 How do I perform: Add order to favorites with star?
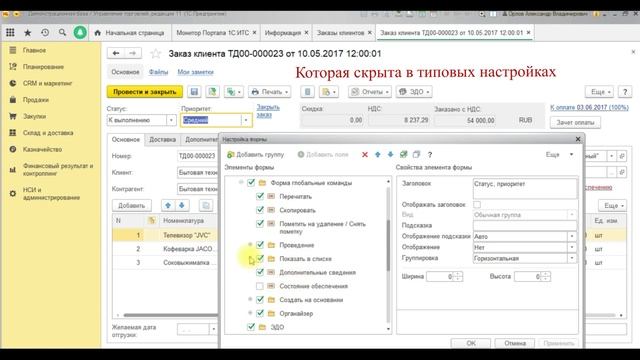click(156, 53)
